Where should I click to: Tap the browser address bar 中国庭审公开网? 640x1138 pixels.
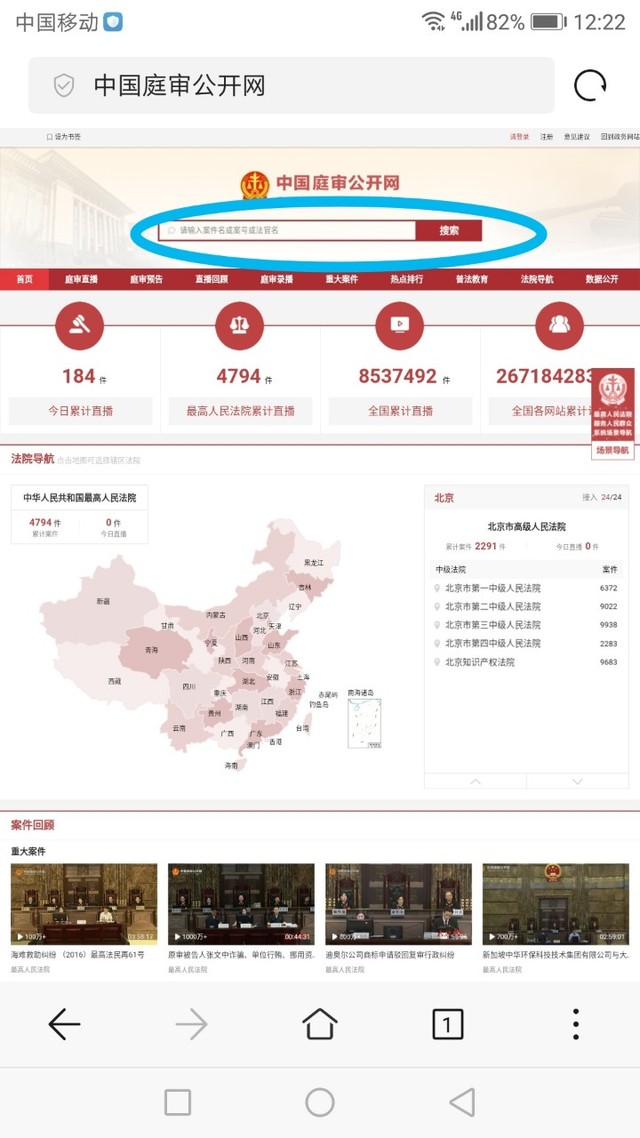[x=291, y=86]
